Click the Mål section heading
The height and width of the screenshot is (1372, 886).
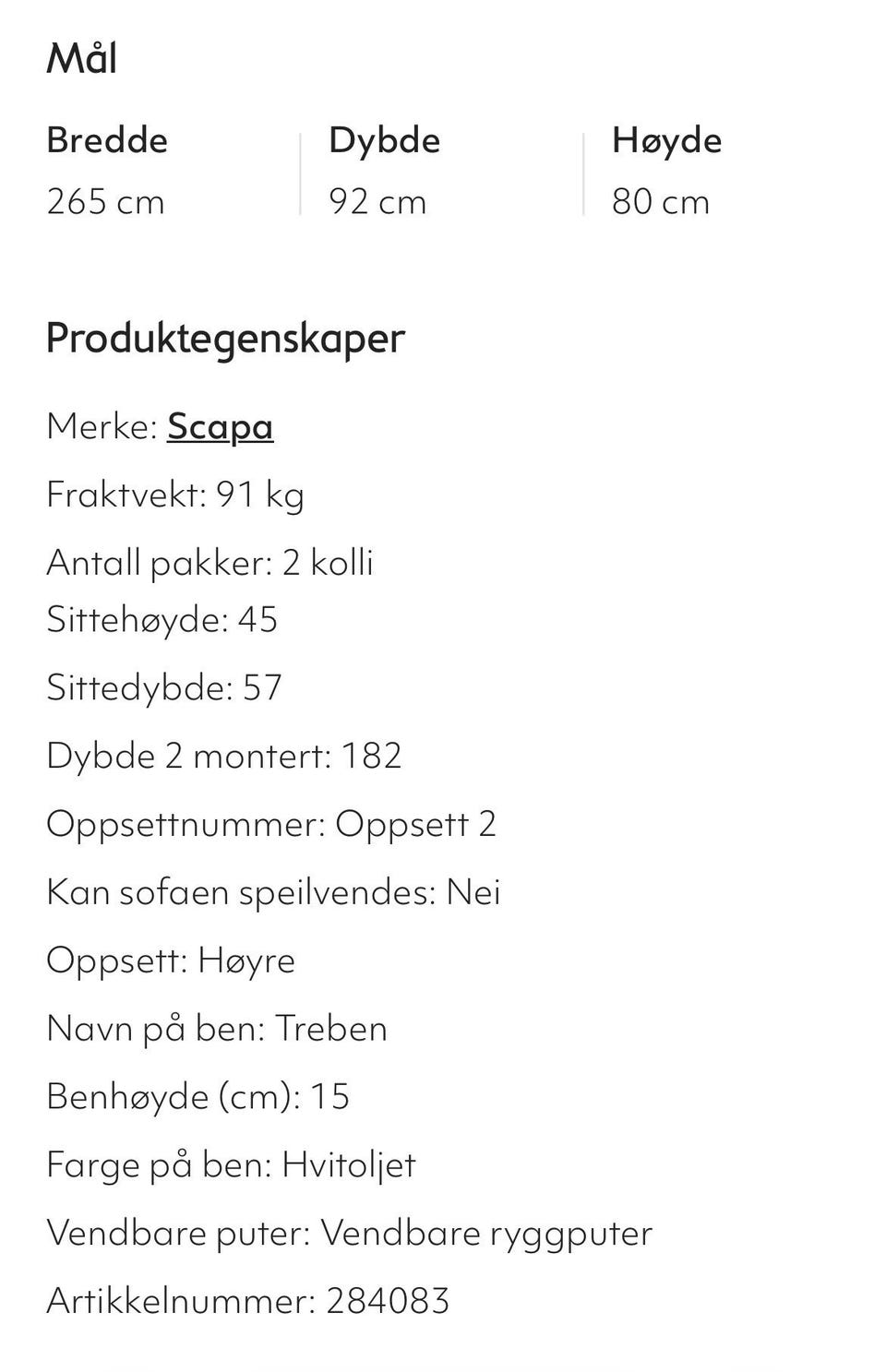82,58
